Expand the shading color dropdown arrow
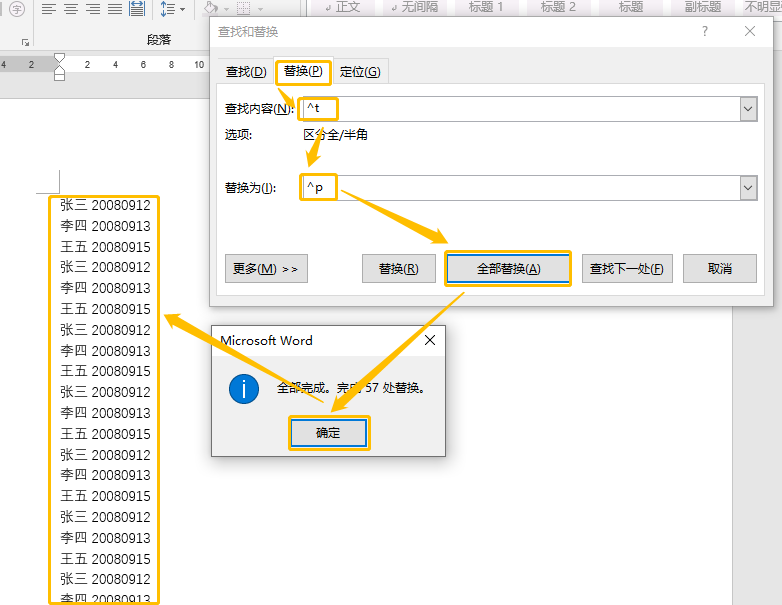Viewport: 782px width, 605px height. [x=226, y=9]
